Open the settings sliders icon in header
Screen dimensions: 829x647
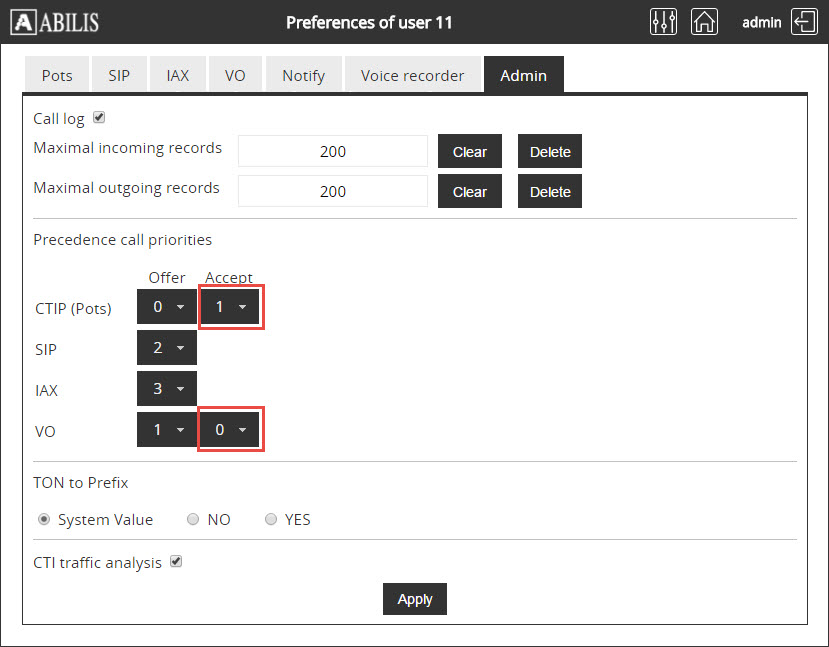[663, 22]
